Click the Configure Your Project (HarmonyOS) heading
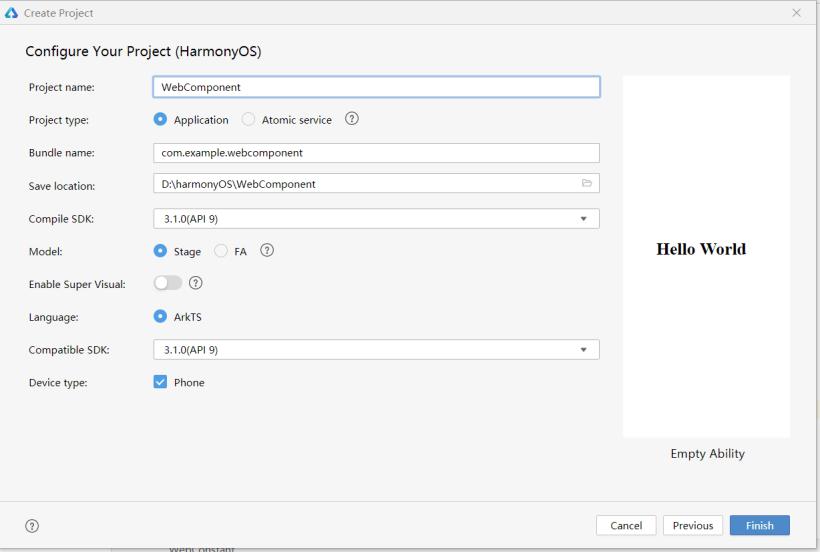Screen dimensions: 820x552 pos(143,51)
